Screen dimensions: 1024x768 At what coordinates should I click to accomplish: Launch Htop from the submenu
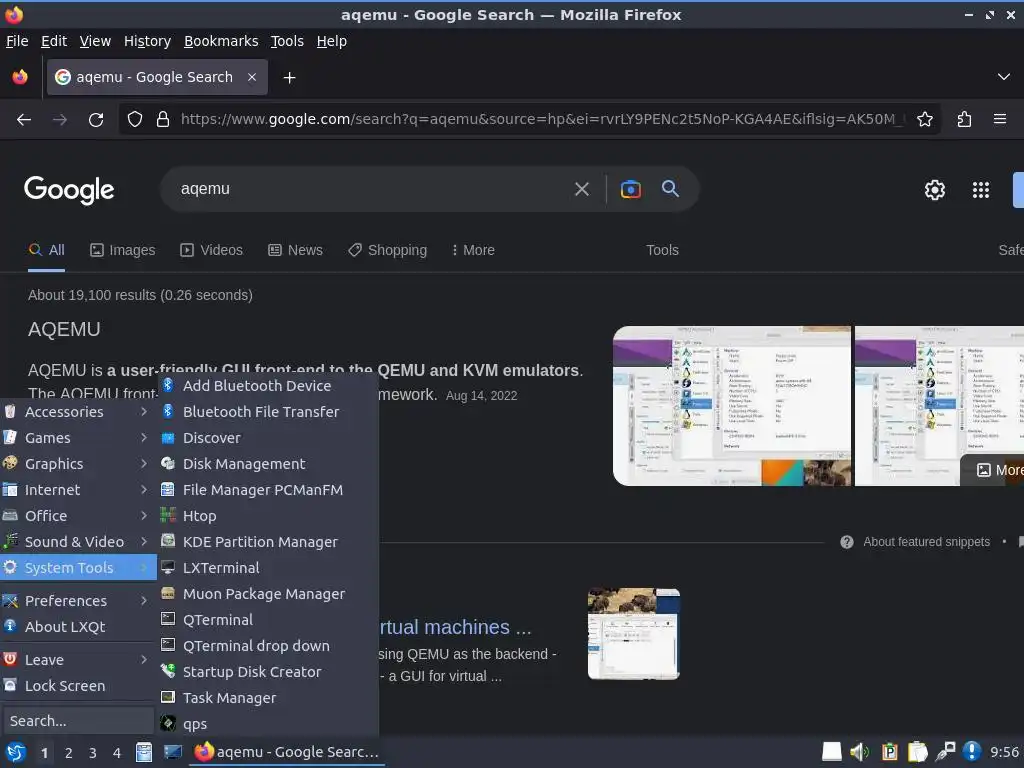[x=268, y=516]
